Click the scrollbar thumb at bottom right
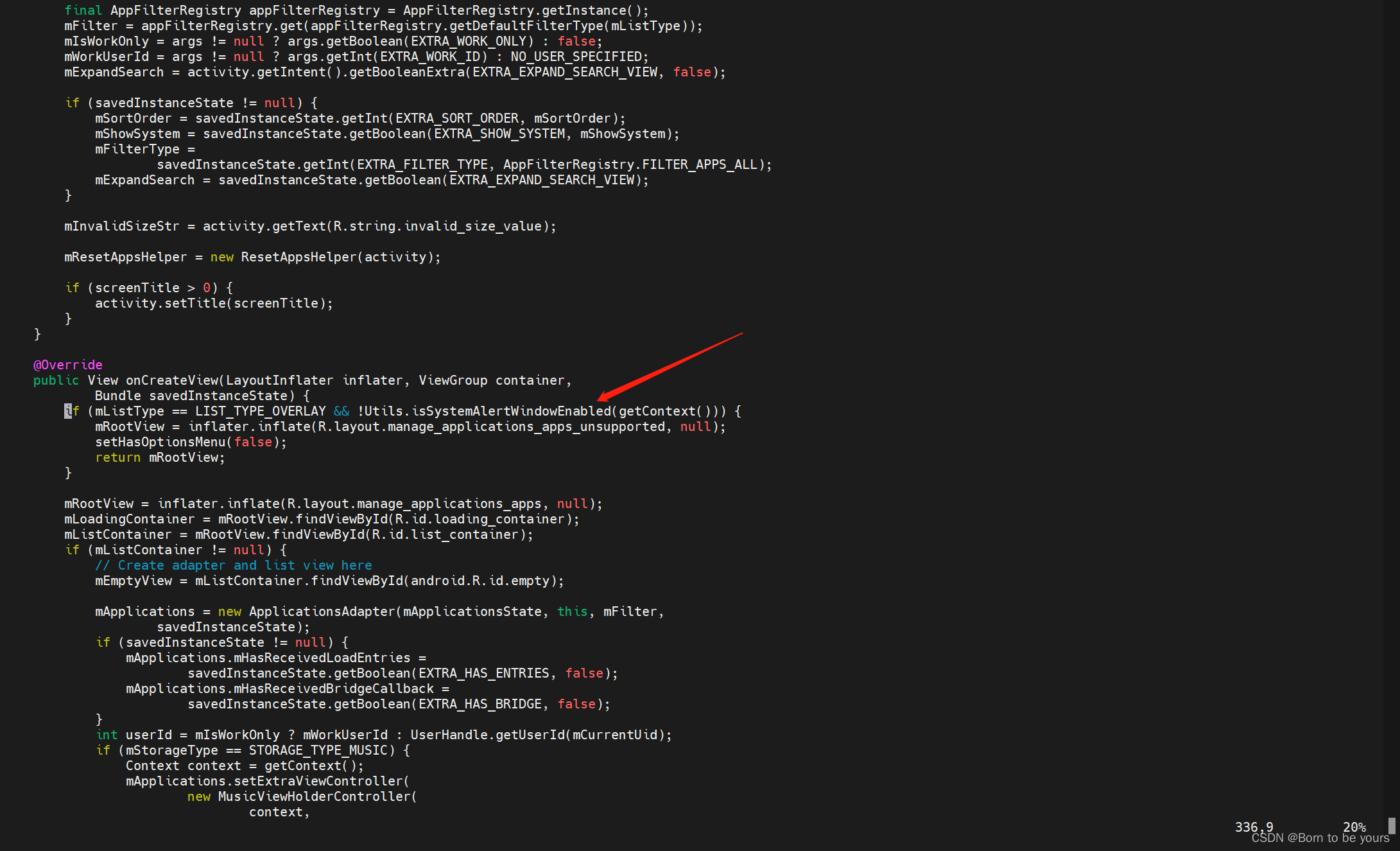The height and width of the screenshot is (851, 1400). click(x=1392, y=825)
